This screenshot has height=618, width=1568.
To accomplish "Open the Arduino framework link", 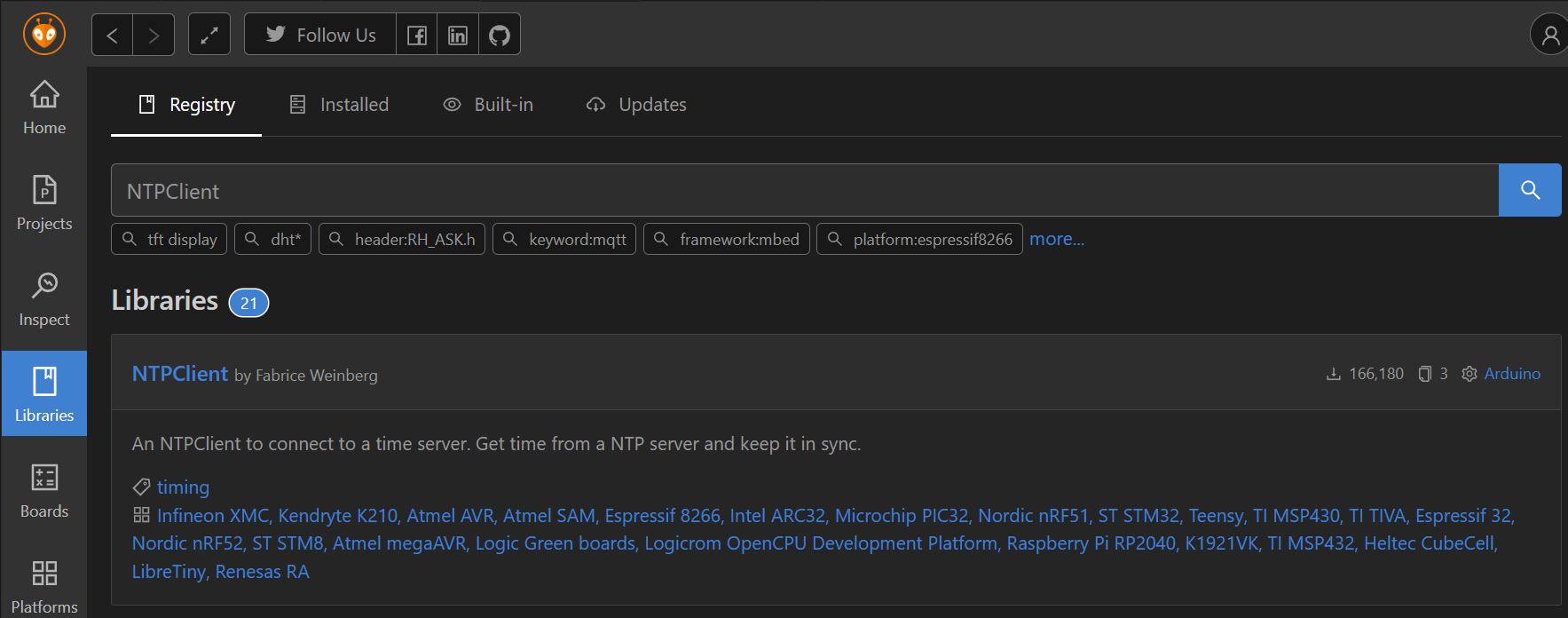I will pyautogui.click(x=1512, y=374).
